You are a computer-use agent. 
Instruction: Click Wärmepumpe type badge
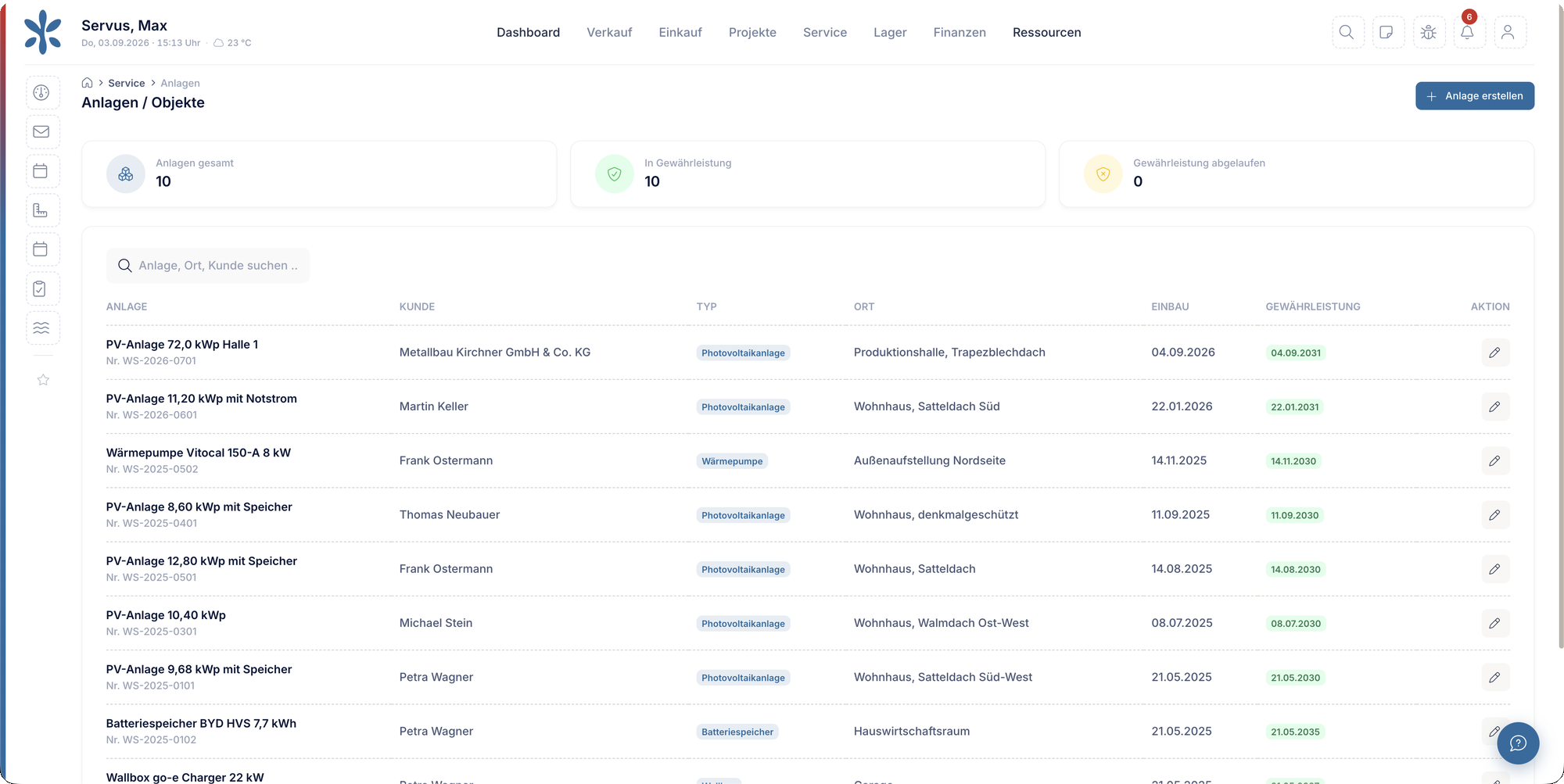tap(732, 461)
